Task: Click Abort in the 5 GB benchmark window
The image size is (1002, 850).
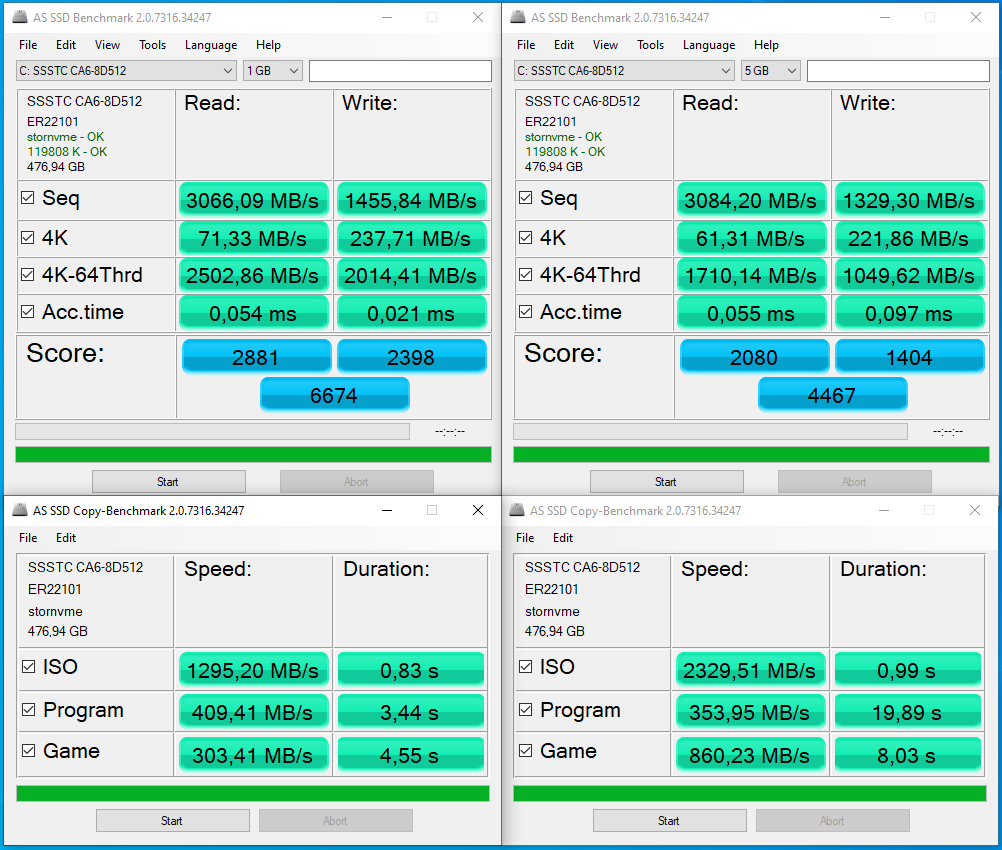Action: coord(854,481)
